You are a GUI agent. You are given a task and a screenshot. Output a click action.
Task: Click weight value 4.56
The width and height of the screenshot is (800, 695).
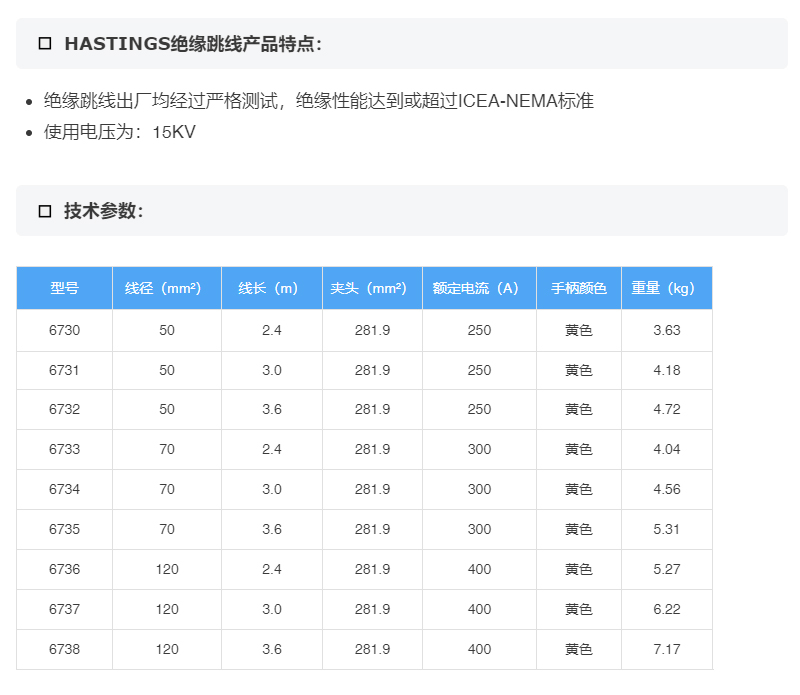(667, 489)
